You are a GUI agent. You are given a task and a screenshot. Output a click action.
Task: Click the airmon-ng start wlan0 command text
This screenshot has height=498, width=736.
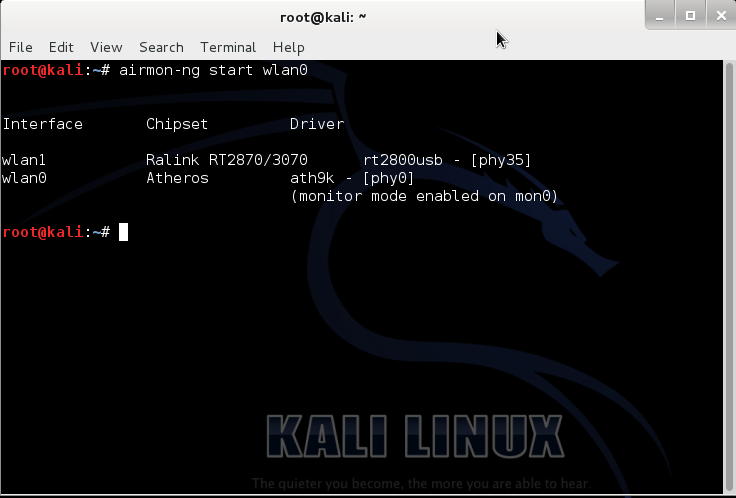(213, 71)
